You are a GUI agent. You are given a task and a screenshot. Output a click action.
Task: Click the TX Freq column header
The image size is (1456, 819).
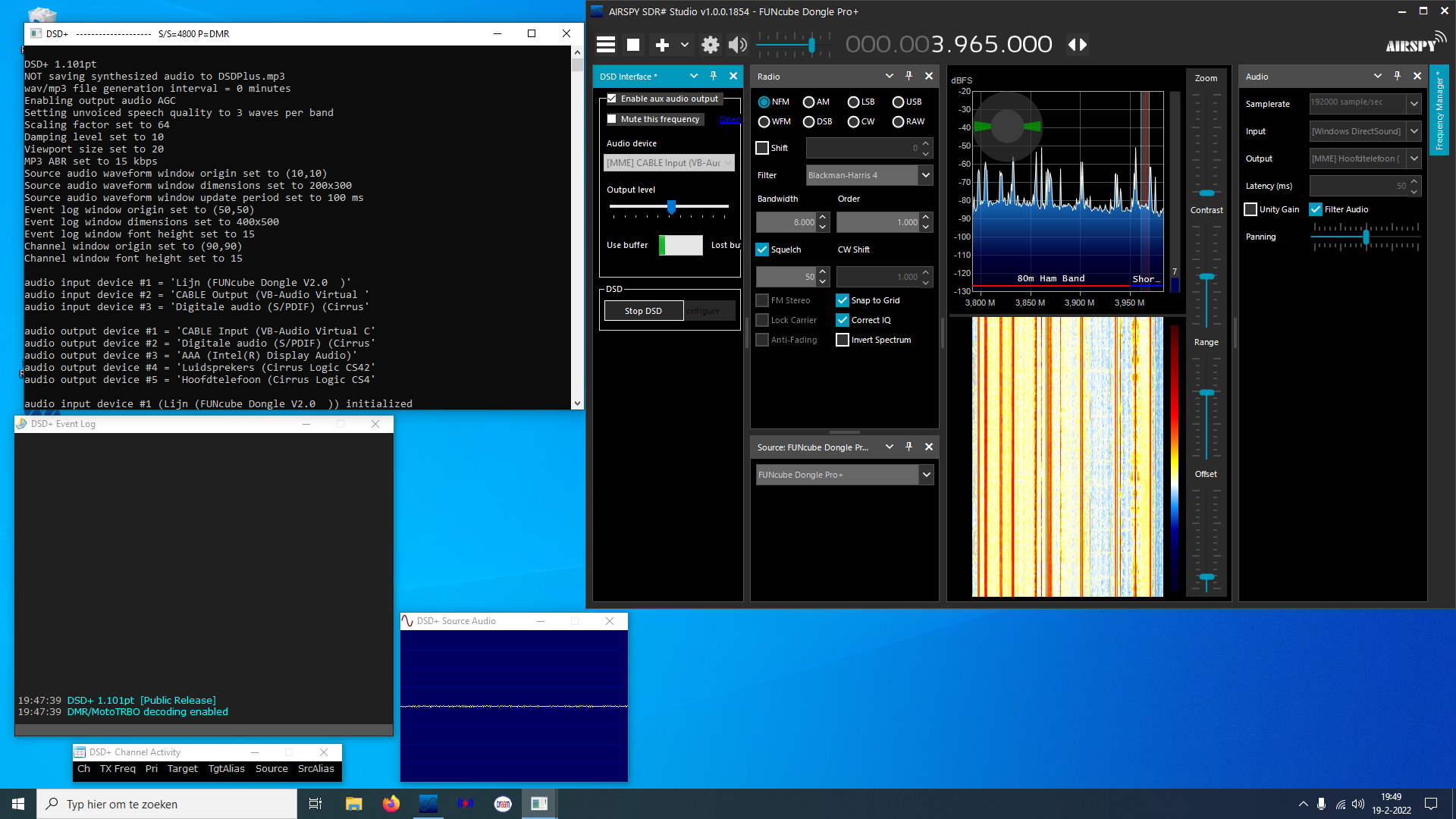click(118, 769)
